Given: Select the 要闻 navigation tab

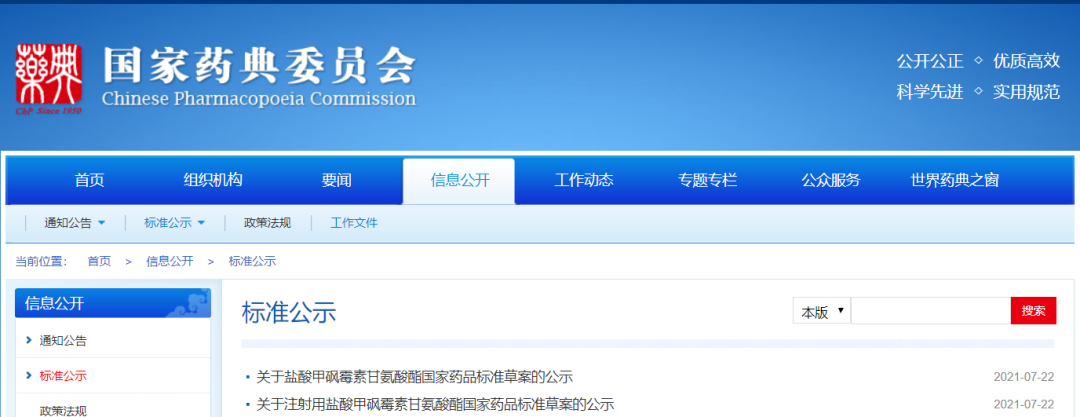Looking at the screenshot, I should pyautogui.click(x=337, y=181).
